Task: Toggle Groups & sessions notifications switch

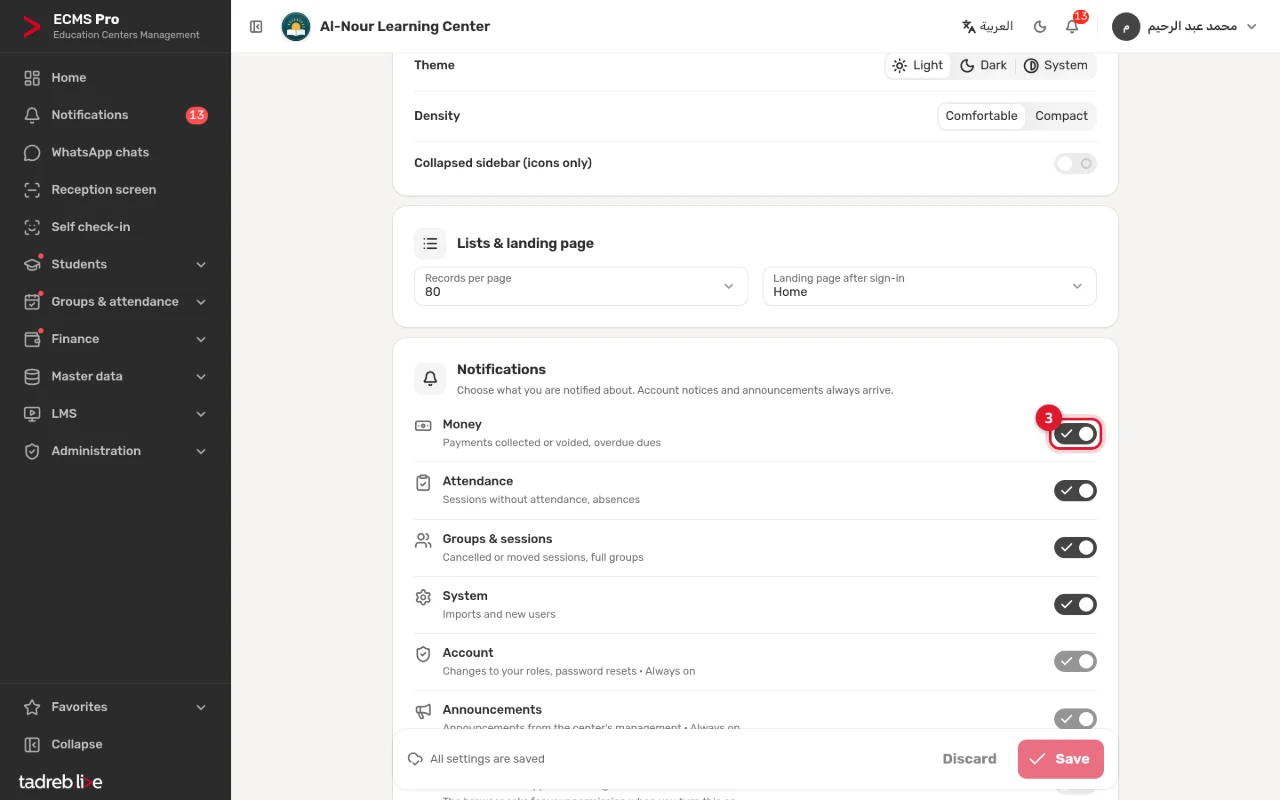Action: [1075, 548]
